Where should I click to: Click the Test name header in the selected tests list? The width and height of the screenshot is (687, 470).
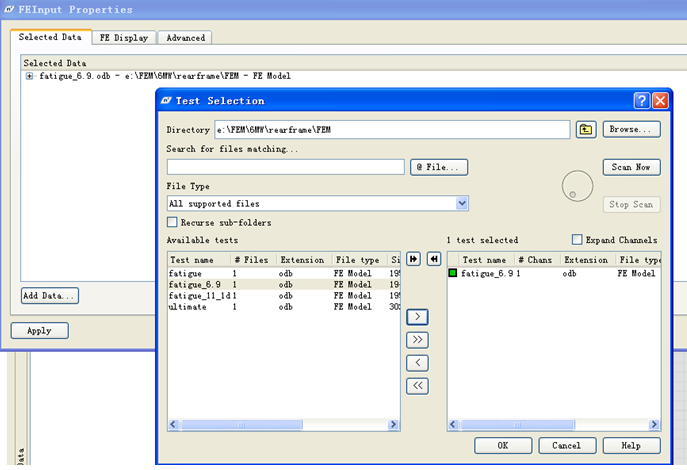pos(487,260)
